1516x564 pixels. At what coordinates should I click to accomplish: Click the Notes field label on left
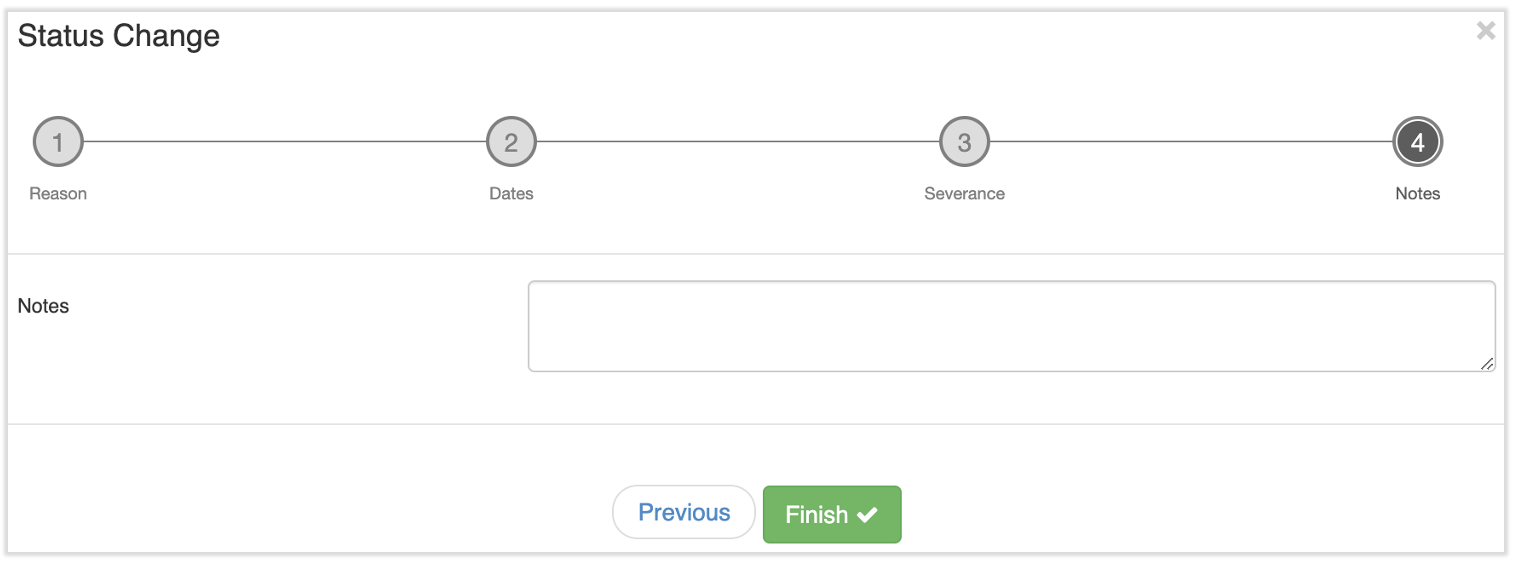(x=43, y=306)
